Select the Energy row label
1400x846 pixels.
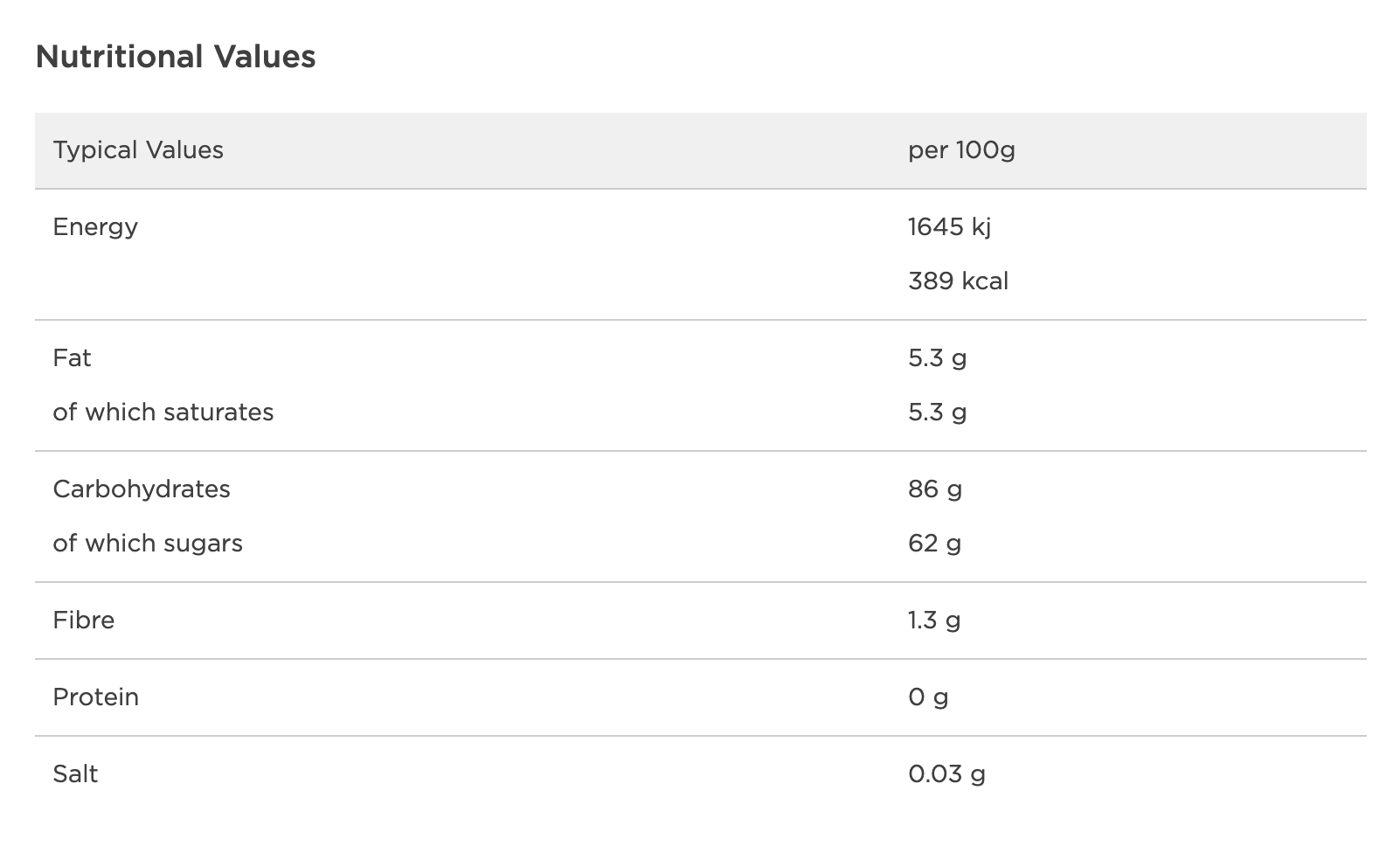tap(95, 227)
